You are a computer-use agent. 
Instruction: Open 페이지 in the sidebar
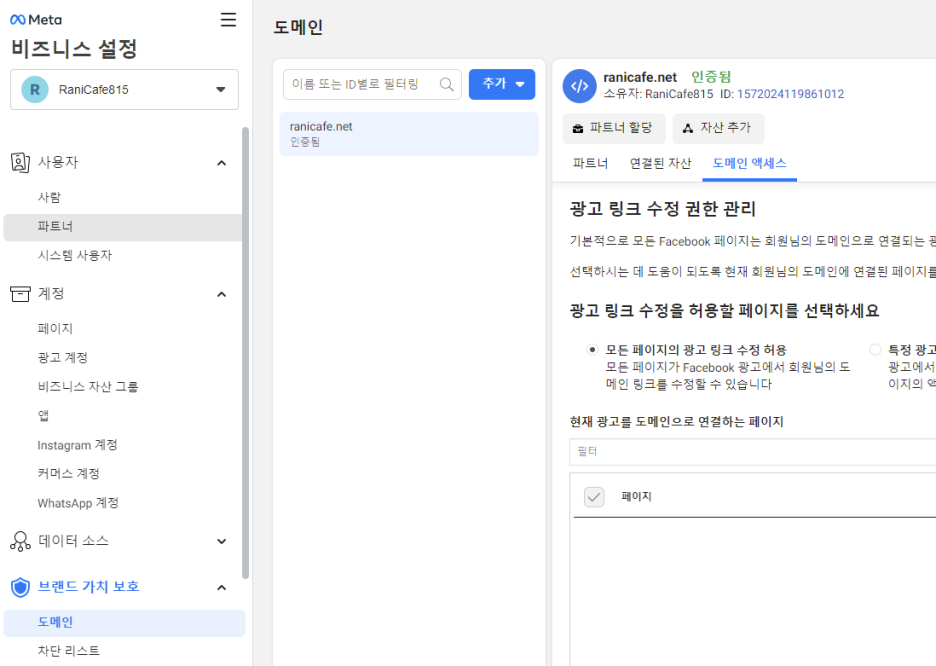pyautogui.click(x=55, y=328)
